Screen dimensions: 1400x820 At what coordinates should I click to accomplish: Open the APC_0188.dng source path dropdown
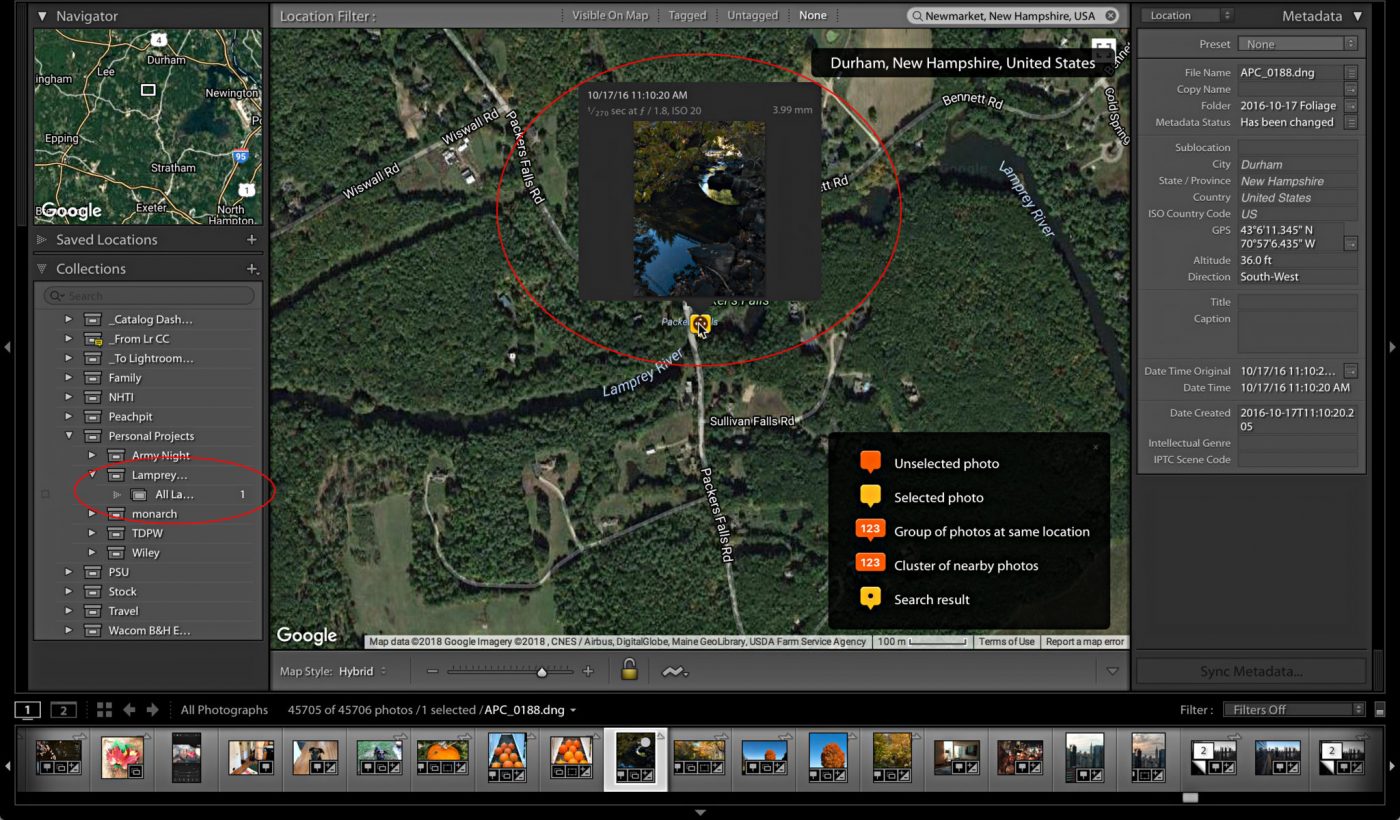[531, 710]
